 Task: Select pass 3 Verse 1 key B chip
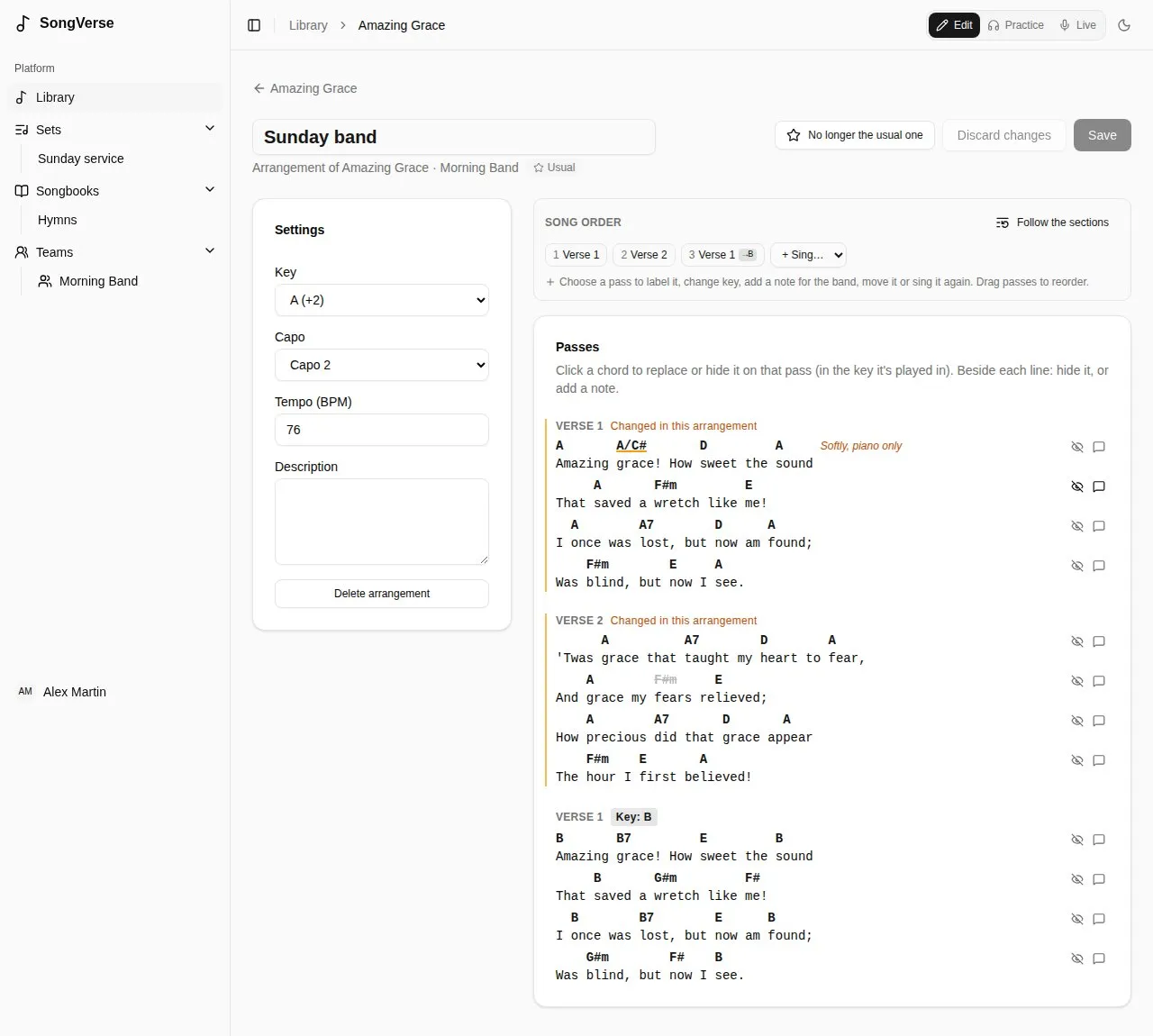click(722, 255)
